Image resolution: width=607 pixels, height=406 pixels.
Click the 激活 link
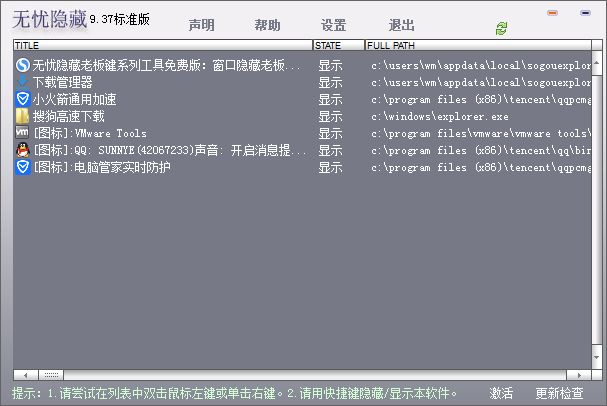click(501, 393)
